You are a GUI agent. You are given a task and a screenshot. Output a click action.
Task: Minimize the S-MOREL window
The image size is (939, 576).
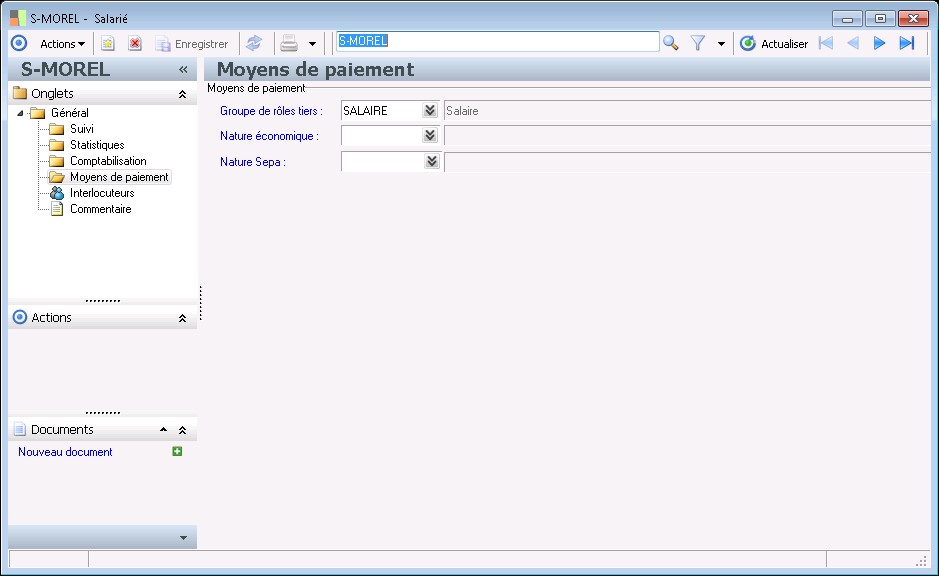click(847, 19)
